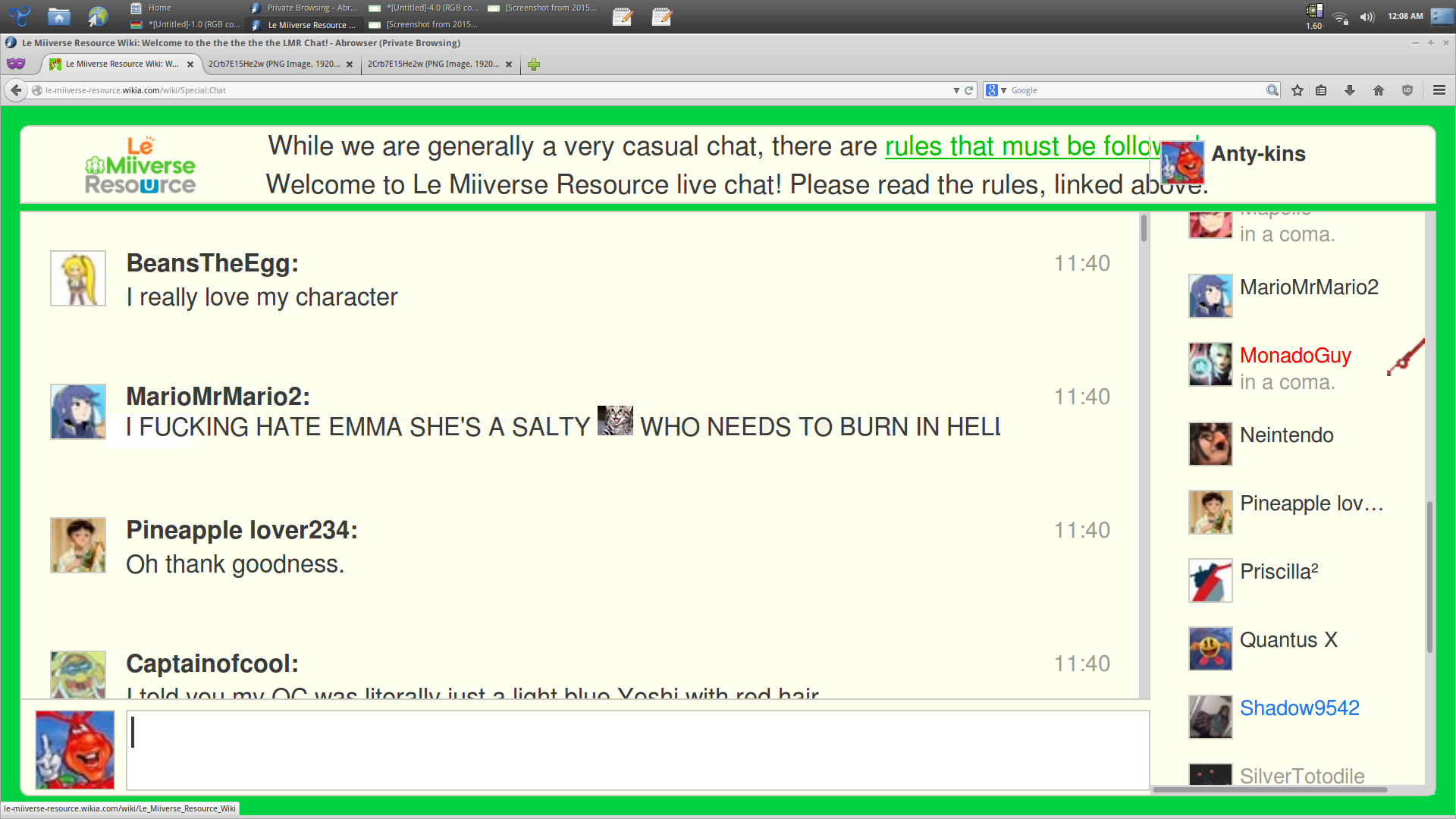Select Pineapple lov… in the user list
Viewport: 1456px width, 819px height.
(1311, 504)
